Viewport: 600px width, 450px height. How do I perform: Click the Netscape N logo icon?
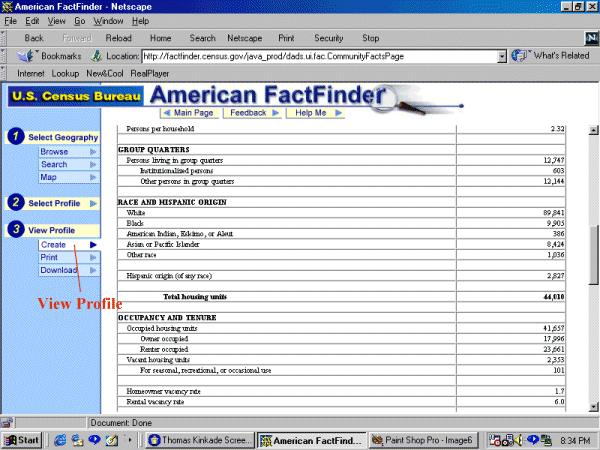click(x=589, y=38)
